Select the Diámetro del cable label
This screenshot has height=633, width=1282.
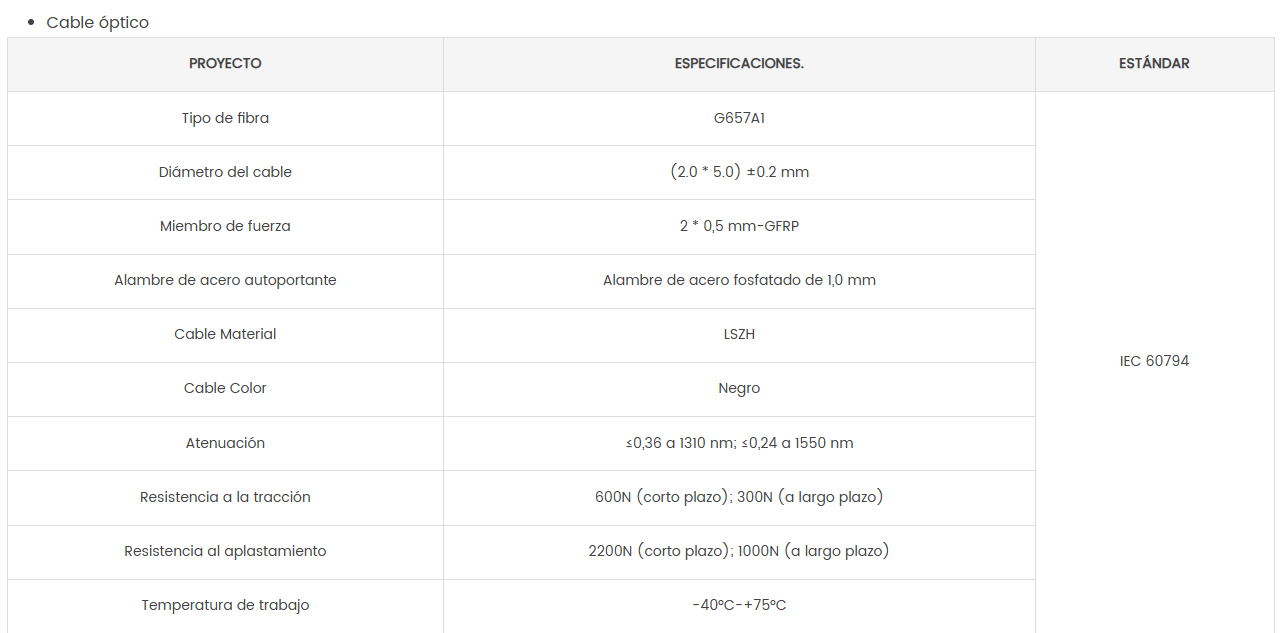click(x=225, y=172)
